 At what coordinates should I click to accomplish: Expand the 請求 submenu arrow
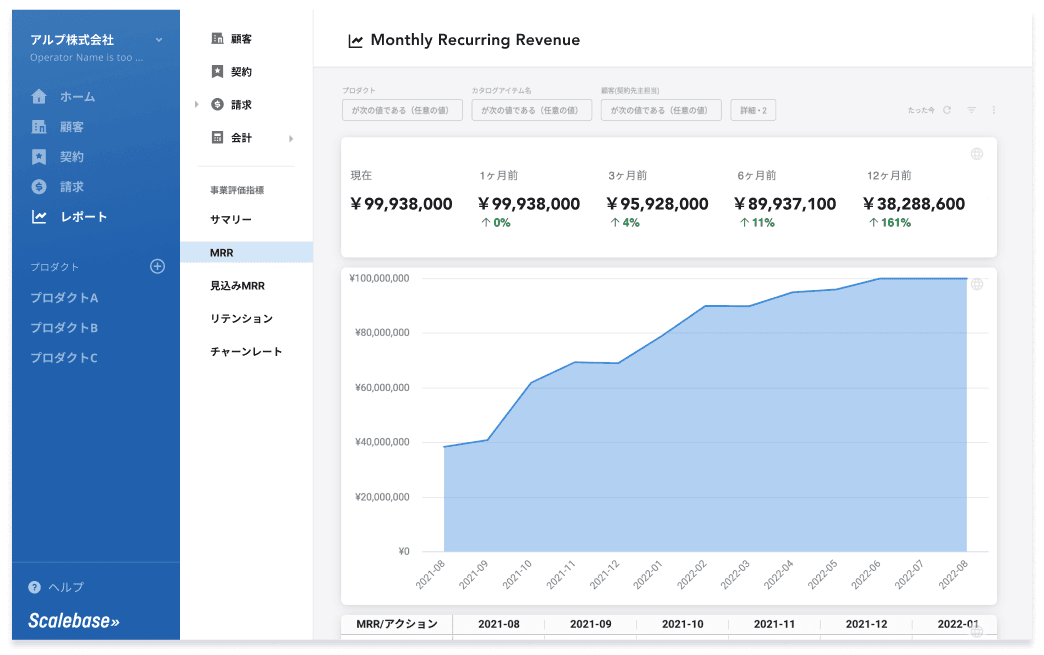point(197,104)
